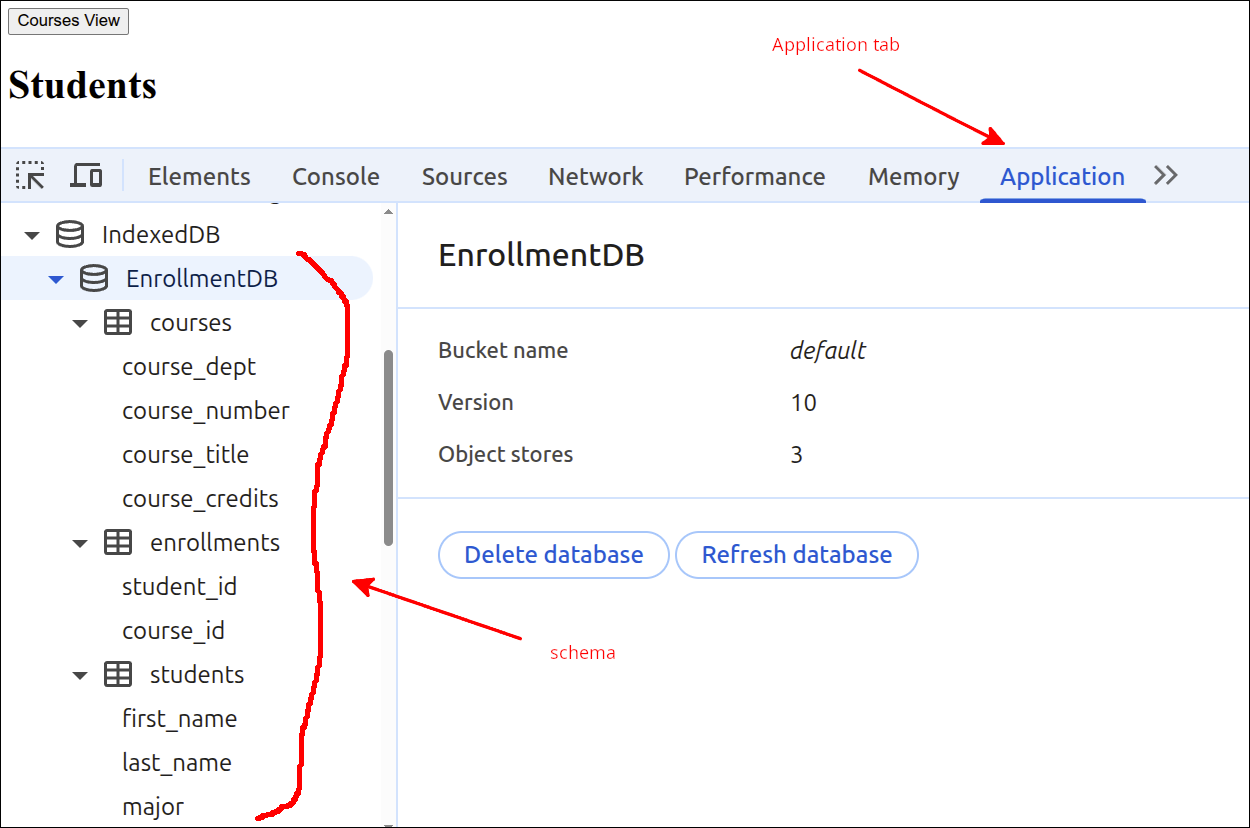Click the EnrollmentDB database icon
1250x828 pixels.
(x=93, y=278)
